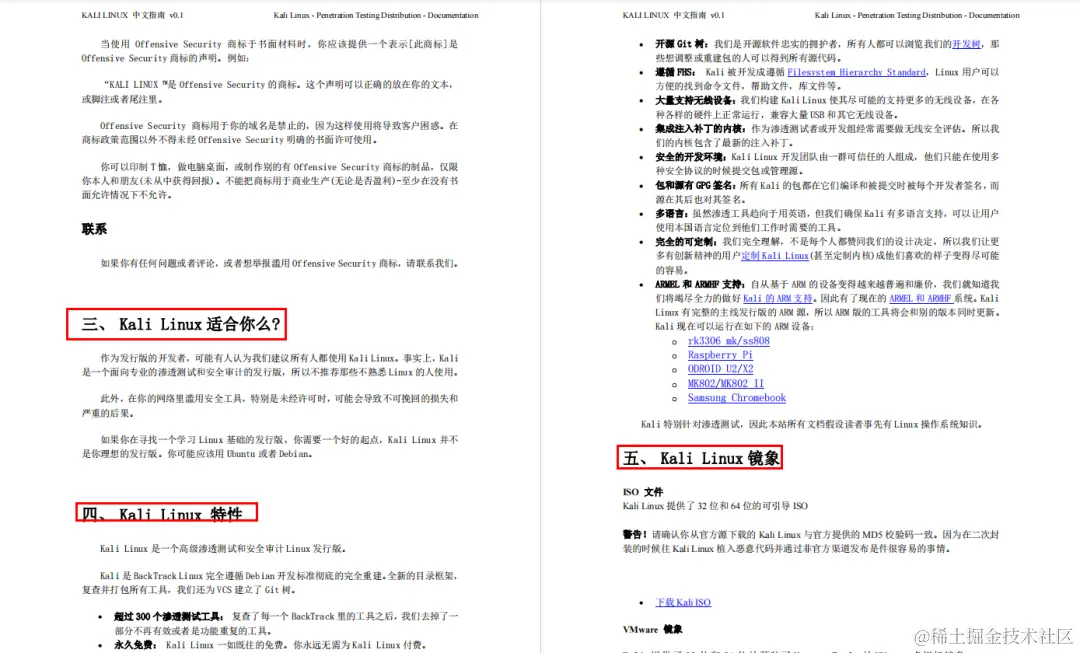
Task: Click heading 五、Kali Linux 镜象
Action: [700, 458]
